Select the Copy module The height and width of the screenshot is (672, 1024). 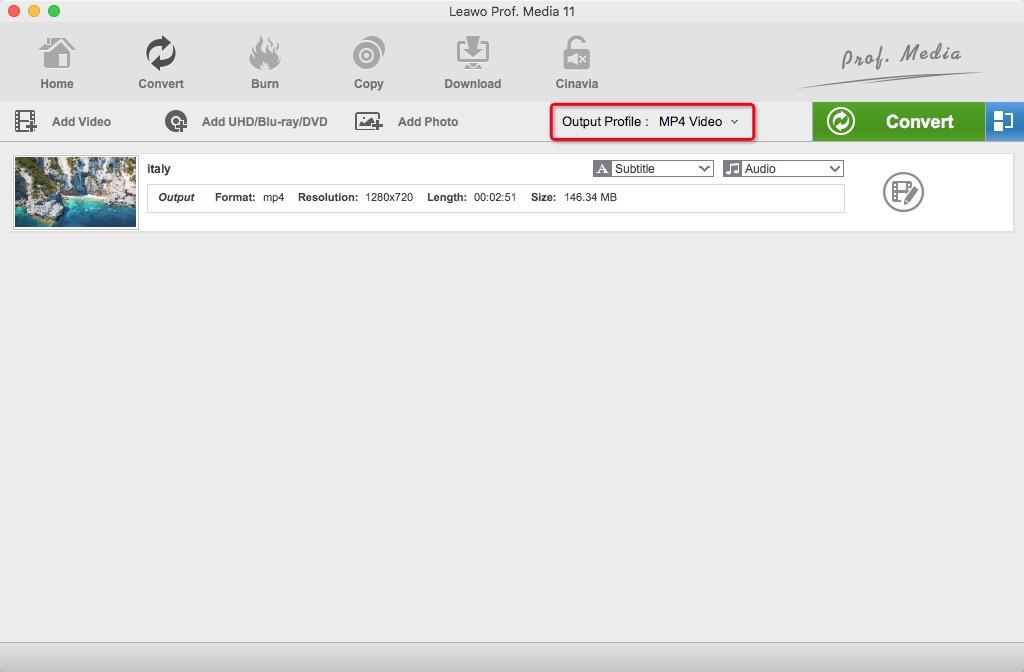pos(368,60)
